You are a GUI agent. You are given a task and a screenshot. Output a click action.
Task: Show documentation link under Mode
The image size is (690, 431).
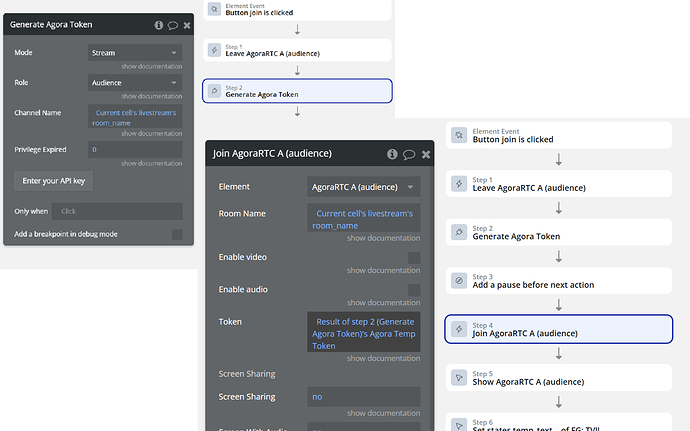152,66
